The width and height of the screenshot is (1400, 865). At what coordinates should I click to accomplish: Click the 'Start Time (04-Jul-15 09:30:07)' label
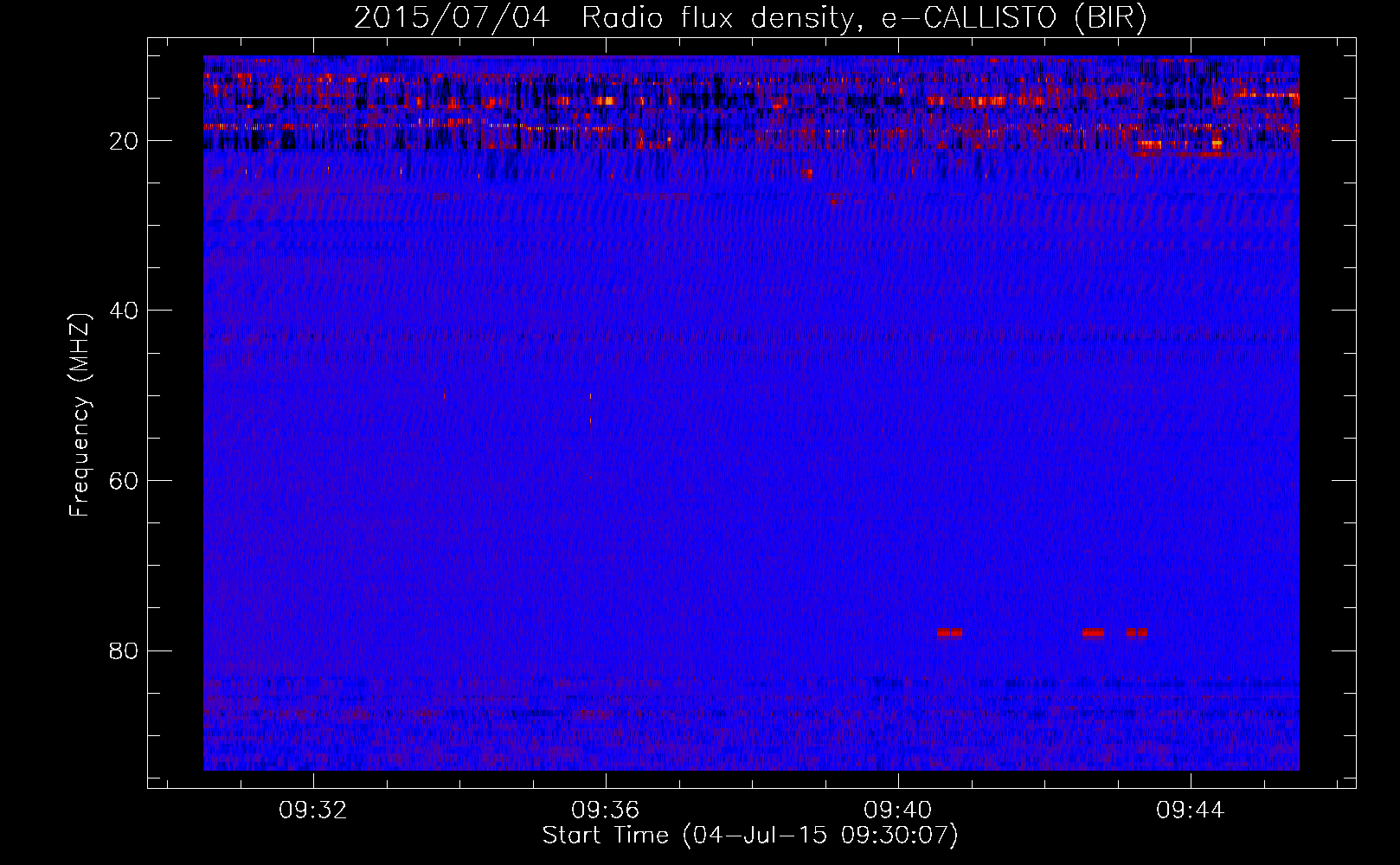[x=750, y=836]
